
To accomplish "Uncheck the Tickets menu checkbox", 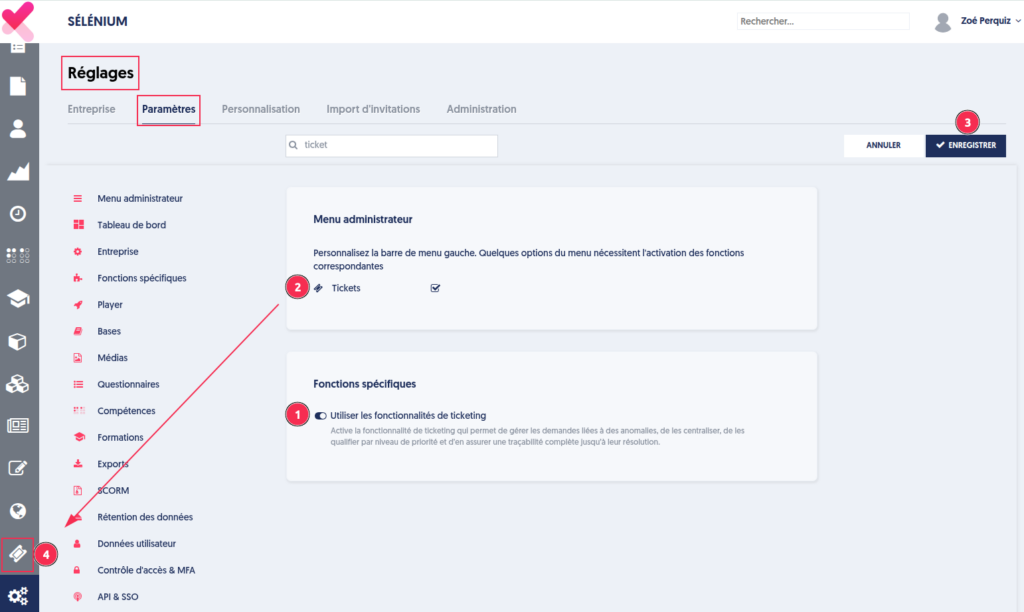I will pyautogui.click(x=435, y=288).
